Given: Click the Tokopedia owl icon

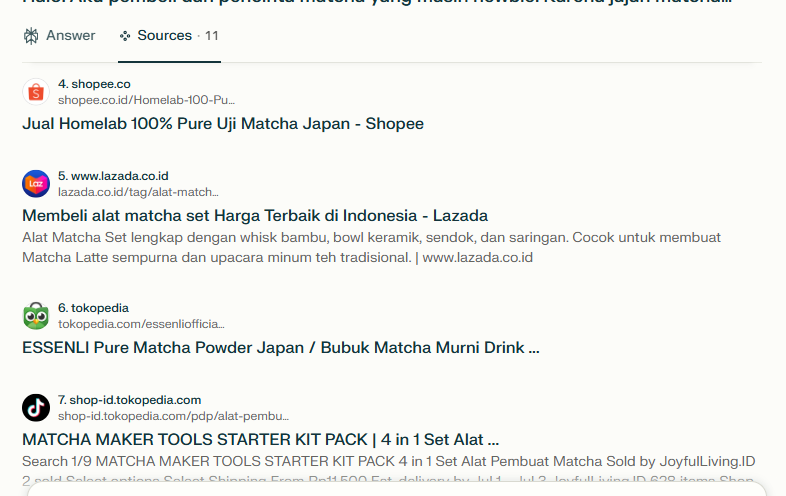Looking at the screenshot, I should click(x=36, y=316).
